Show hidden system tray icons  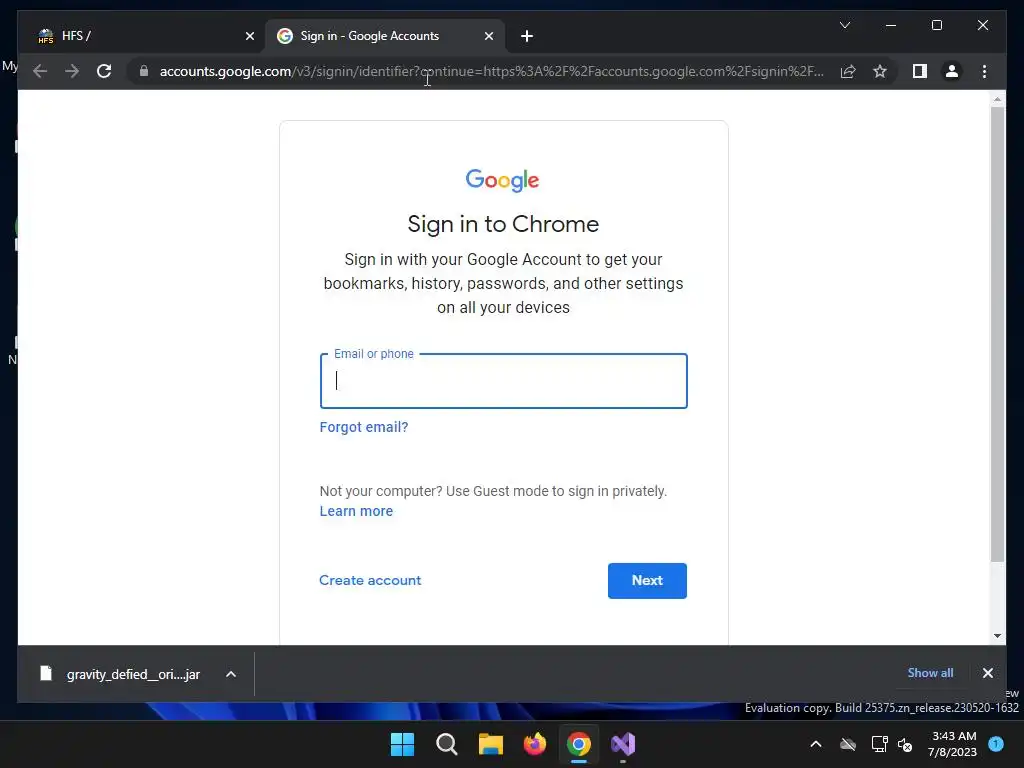(816, 744)
